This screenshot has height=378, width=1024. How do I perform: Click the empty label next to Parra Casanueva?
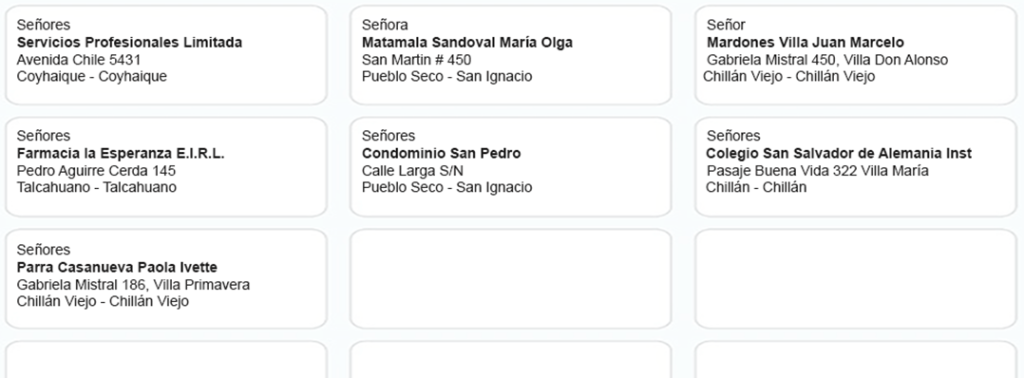pyautogui.click(x=511, y=279)
